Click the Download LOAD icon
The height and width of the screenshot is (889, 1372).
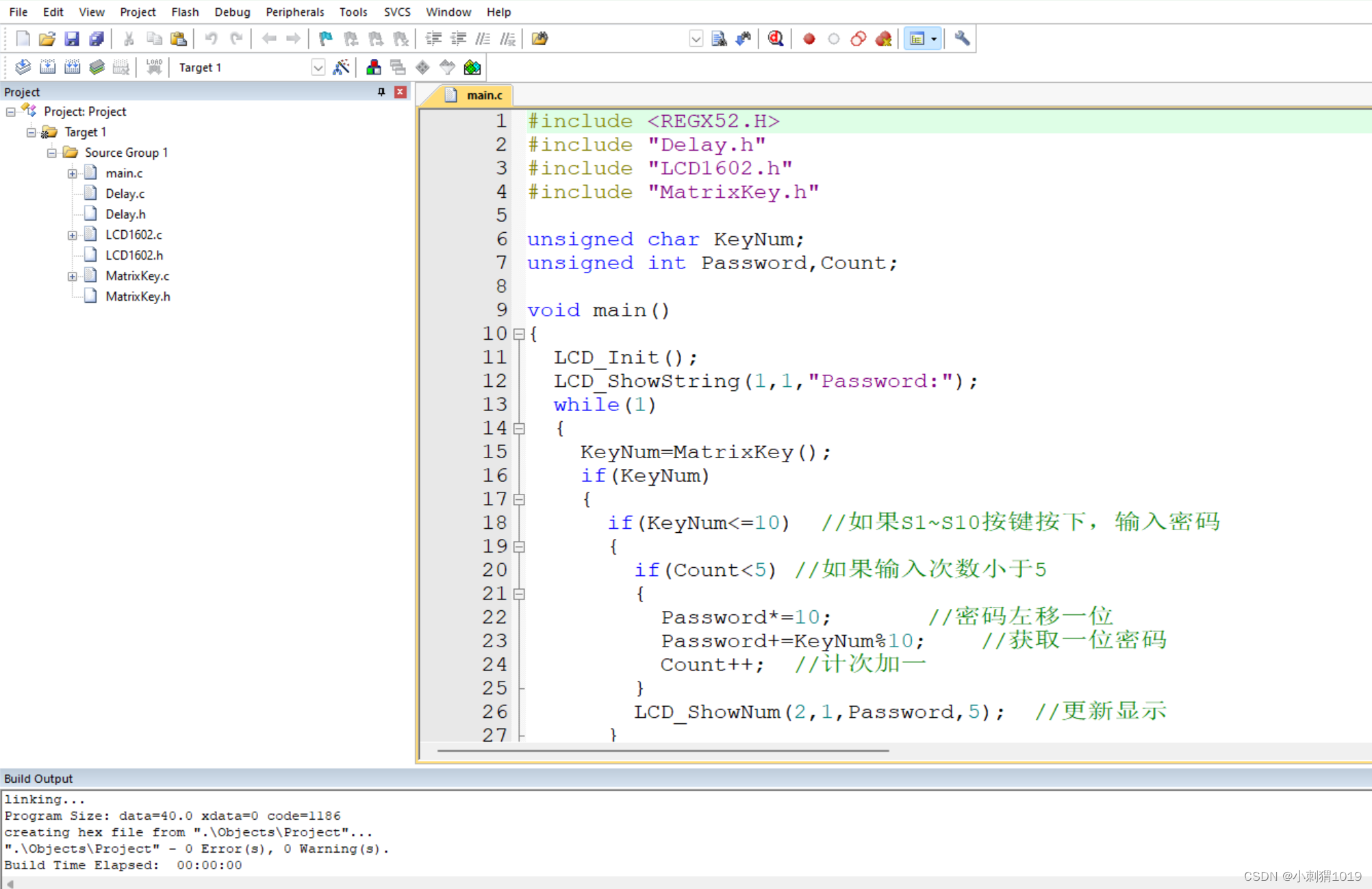[x=154, y=67]
